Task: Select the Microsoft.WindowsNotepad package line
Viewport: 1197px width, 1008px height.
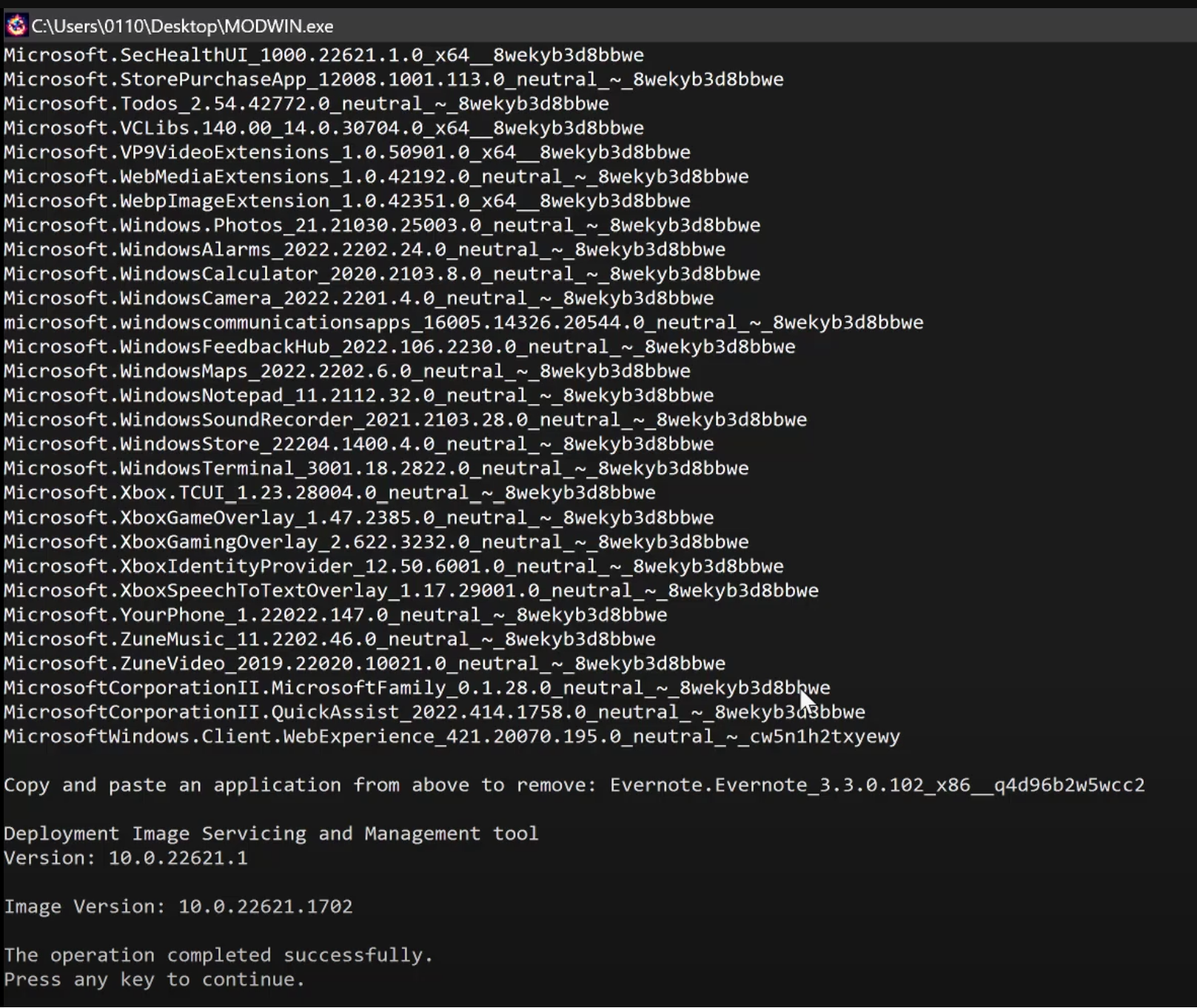Action: (358, 395)
